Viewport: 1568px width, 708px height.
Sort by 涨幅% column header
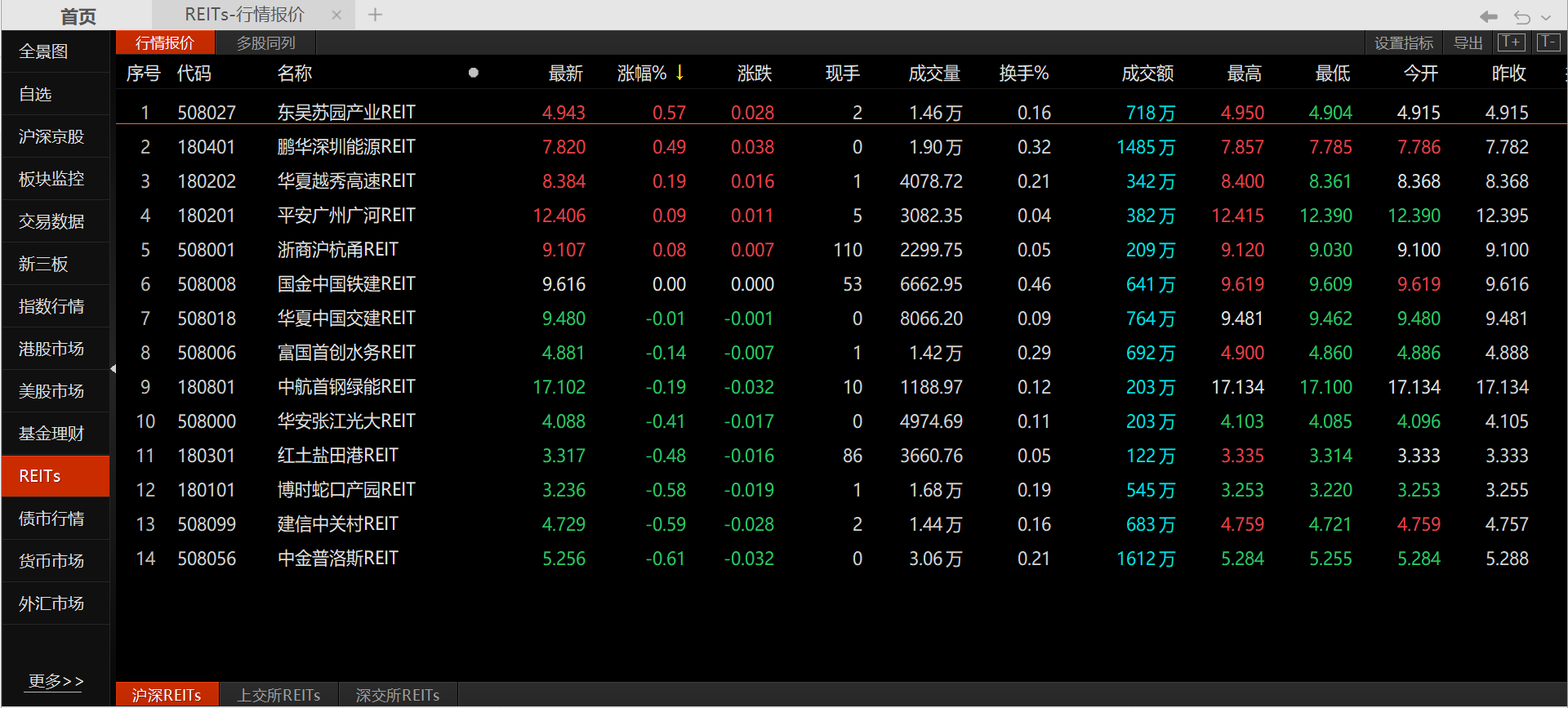(x=650, y=73)
